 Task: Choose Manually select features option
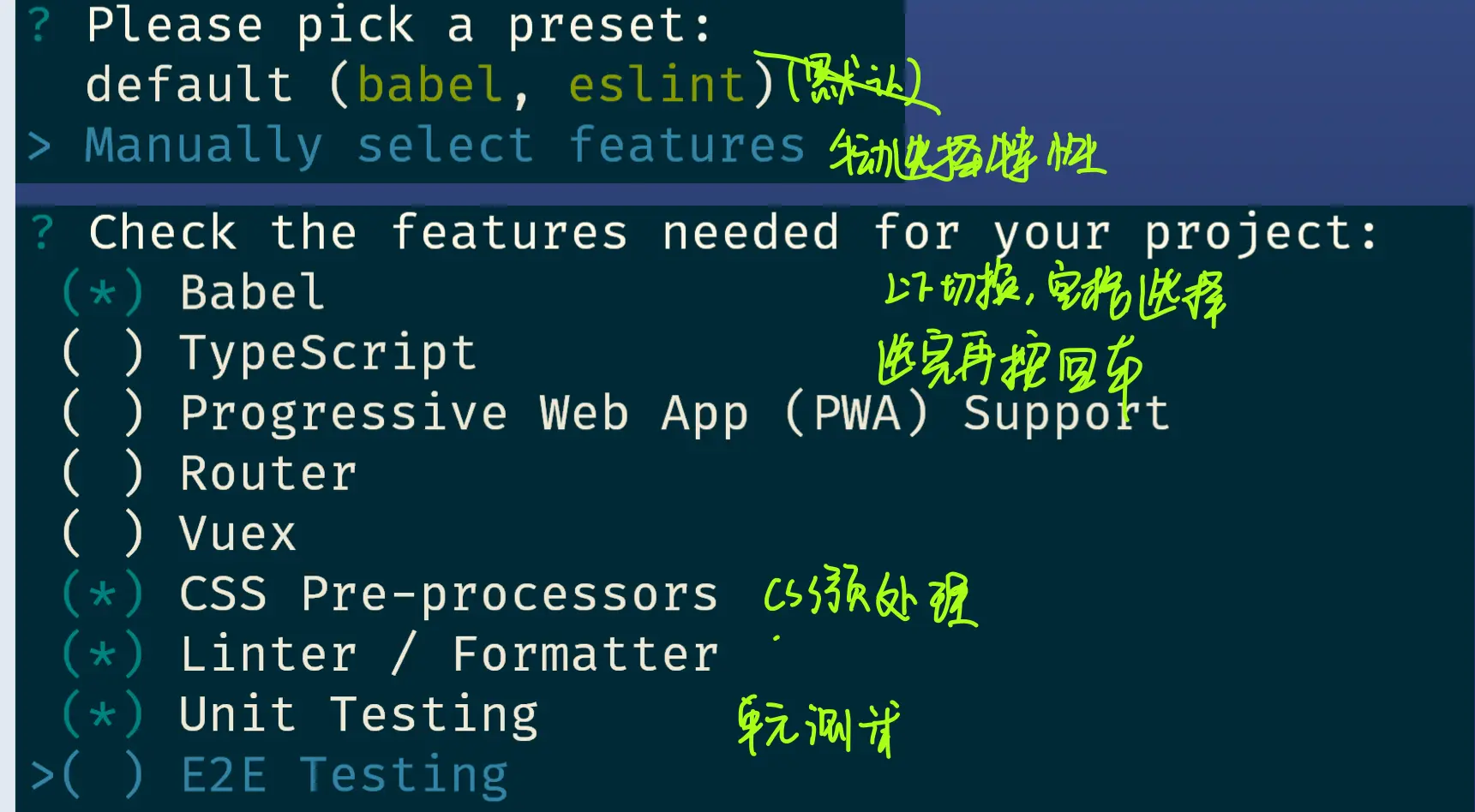click(446, 146)
